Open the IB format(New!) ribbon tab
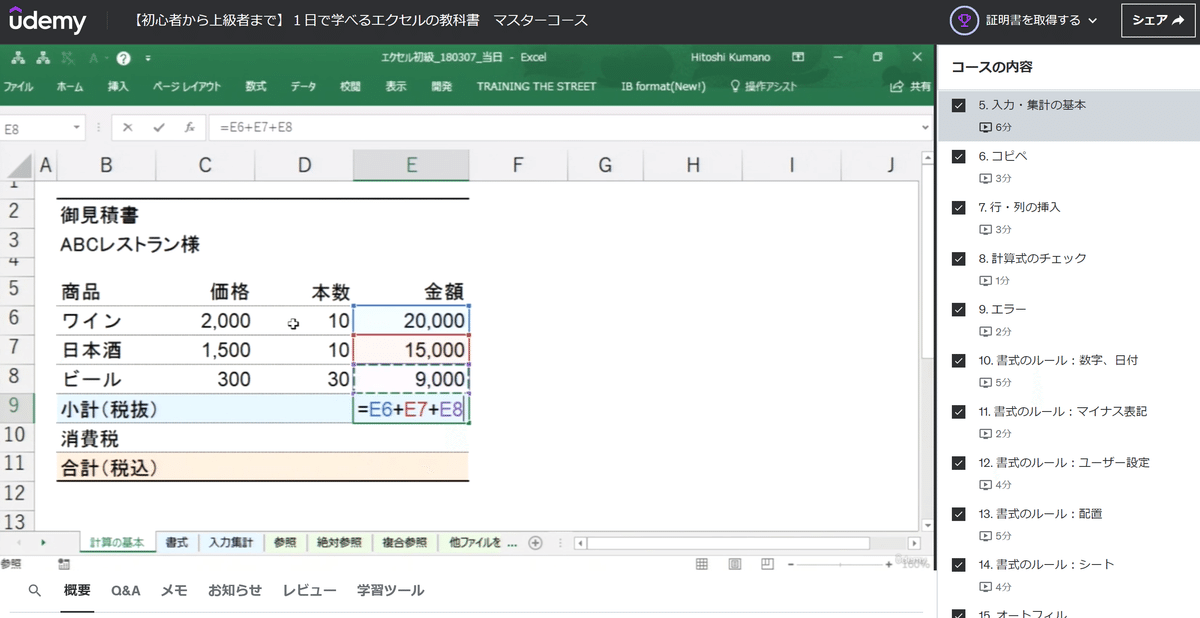 (x=663, y=86)
